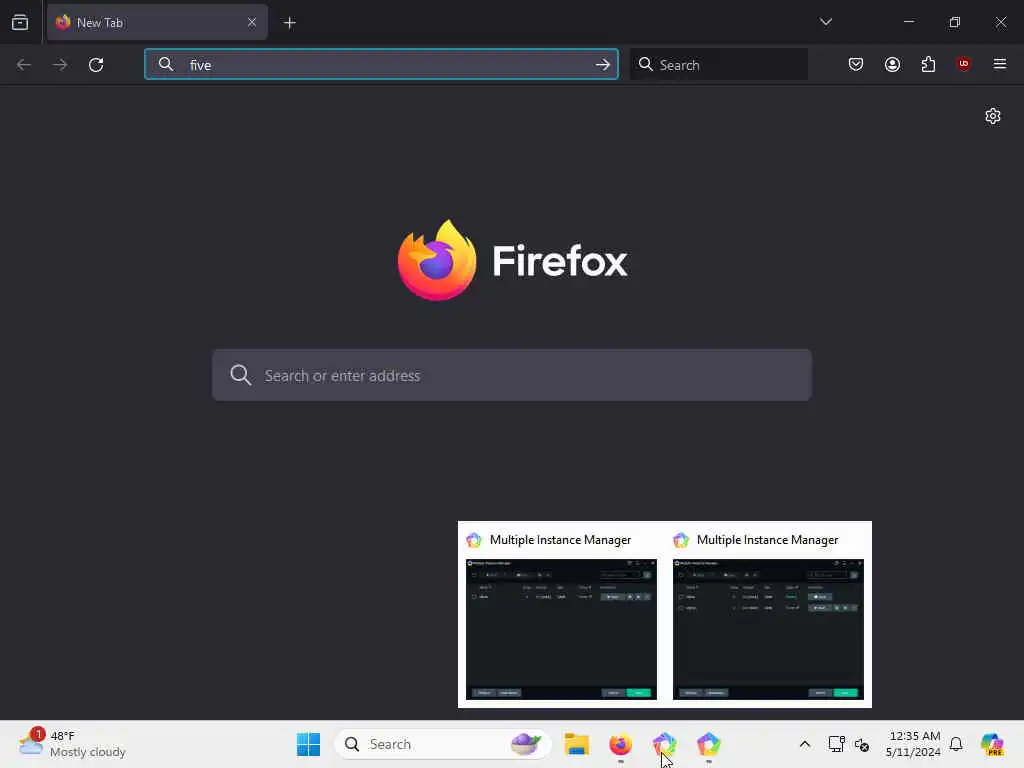Reload the current page

pos(96,65)
